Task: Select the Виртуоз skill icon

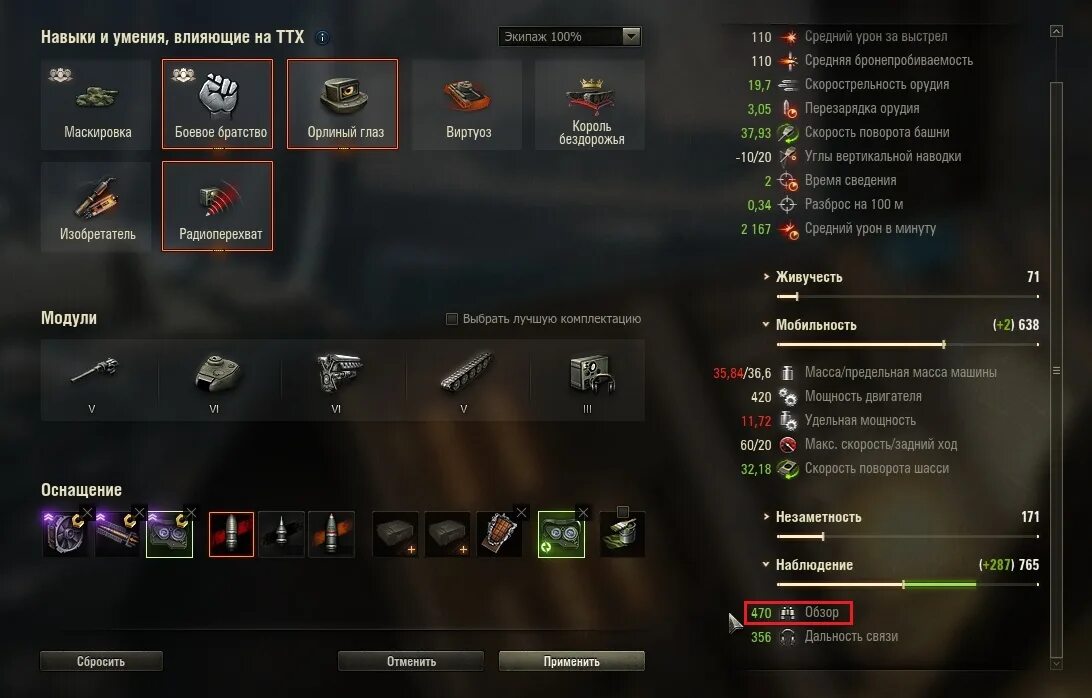Action: [x=467, y=104]
